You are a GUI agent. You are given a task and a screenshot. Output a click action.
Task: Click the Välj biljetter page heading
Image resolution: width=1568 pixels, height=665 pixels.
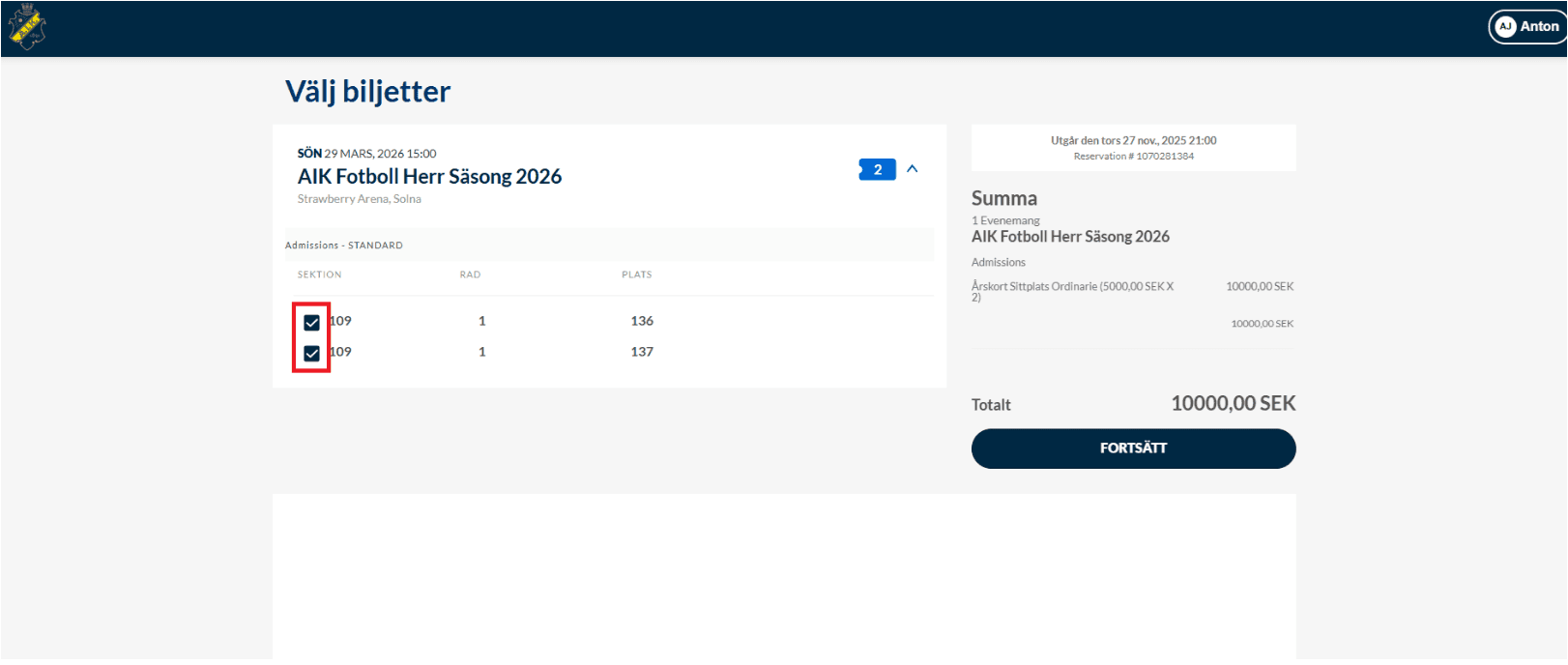pos(367,92)
